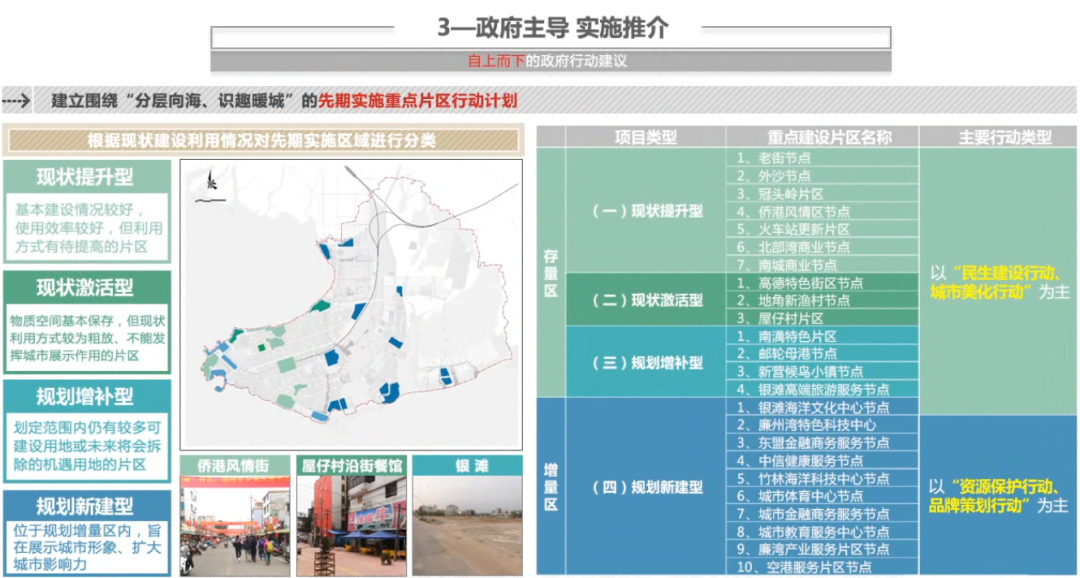Click the 屋仔村沿街餐馆 photo caption
This screenshot has height=578, width=1080.
[x=351, y=465]
